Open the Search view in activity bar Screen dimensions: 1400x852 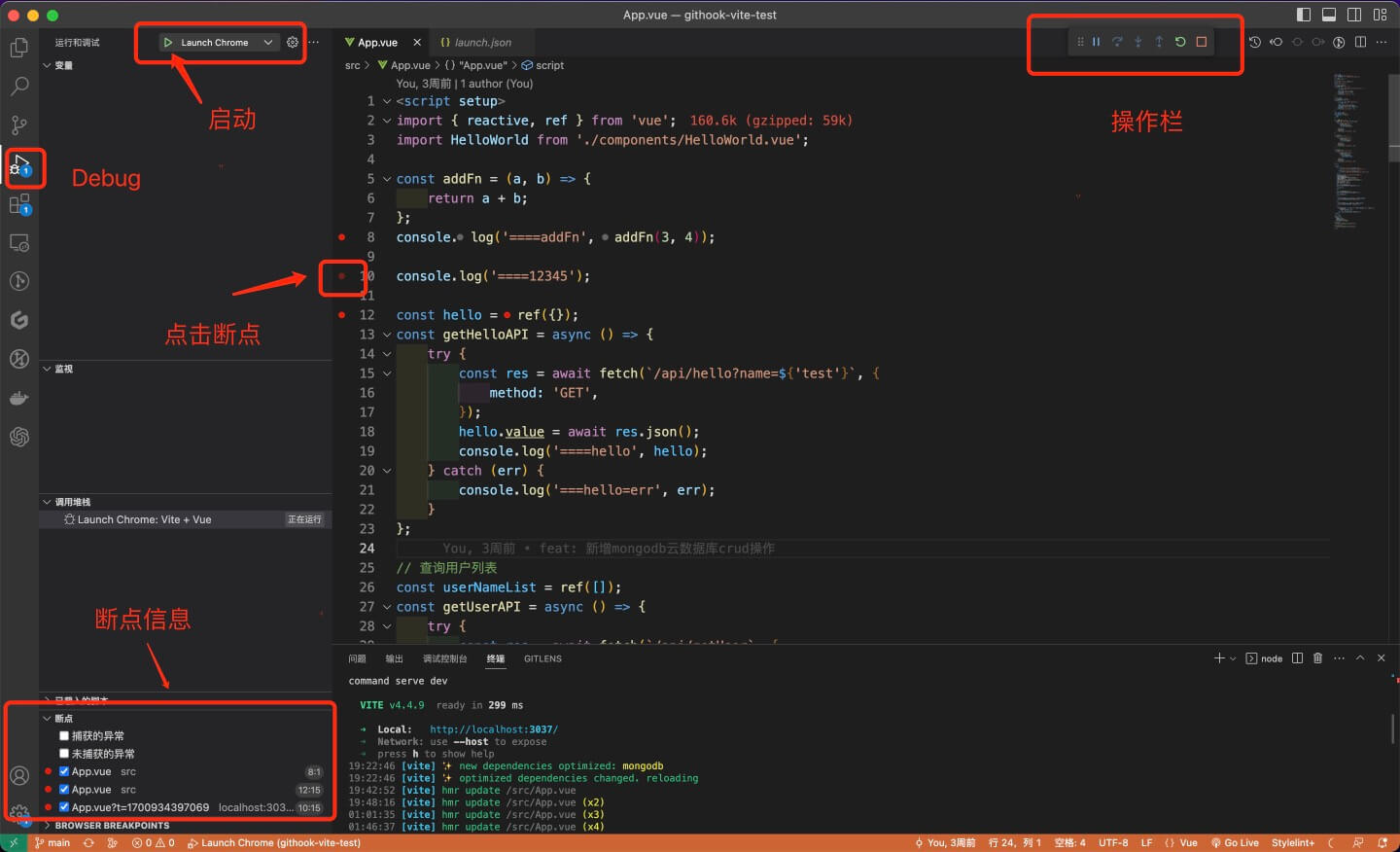18,87
